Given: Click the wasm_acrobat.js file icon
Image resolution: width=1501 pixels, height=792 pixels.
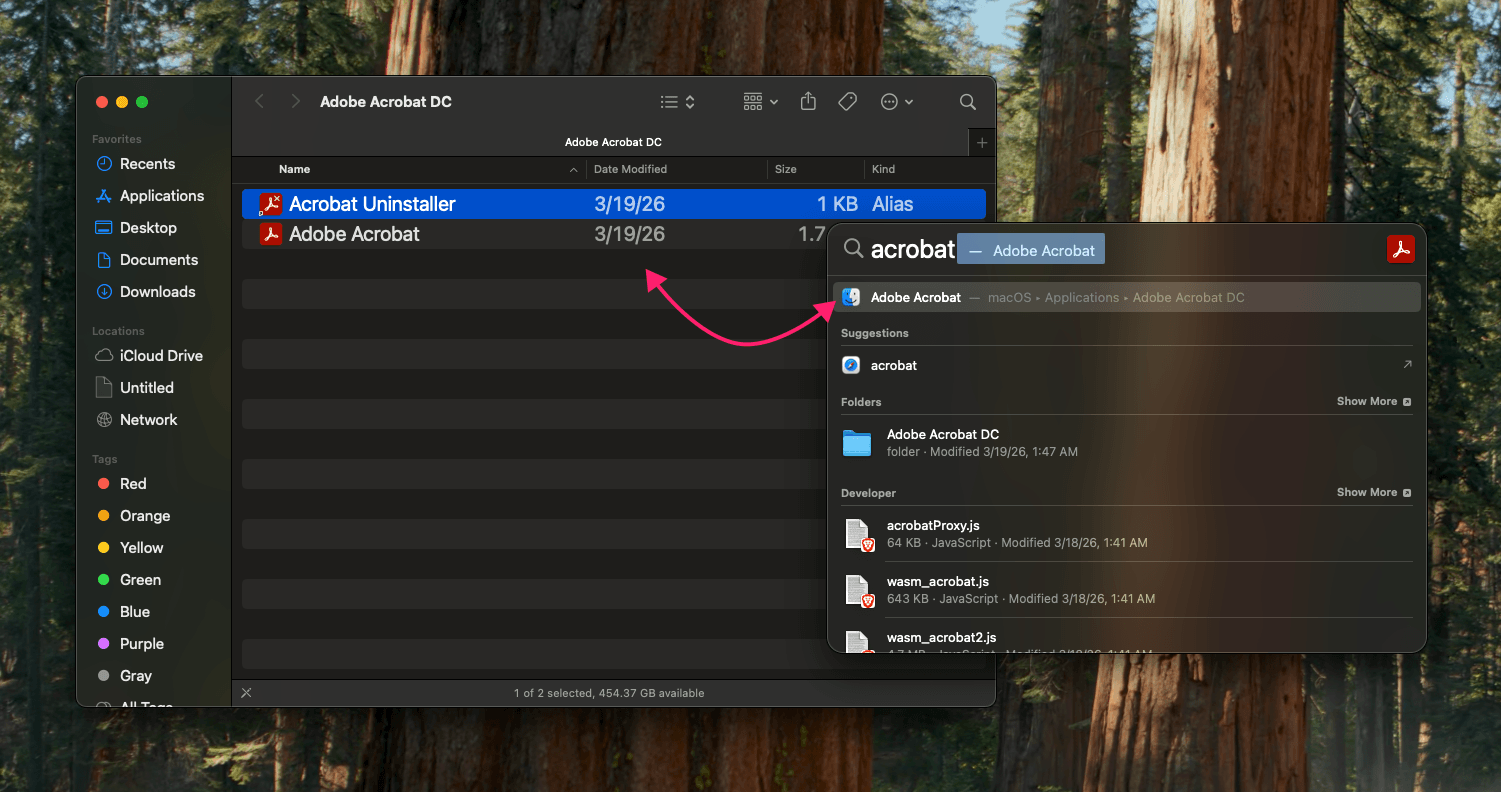Looking at the screenshot, I should 859,591.
